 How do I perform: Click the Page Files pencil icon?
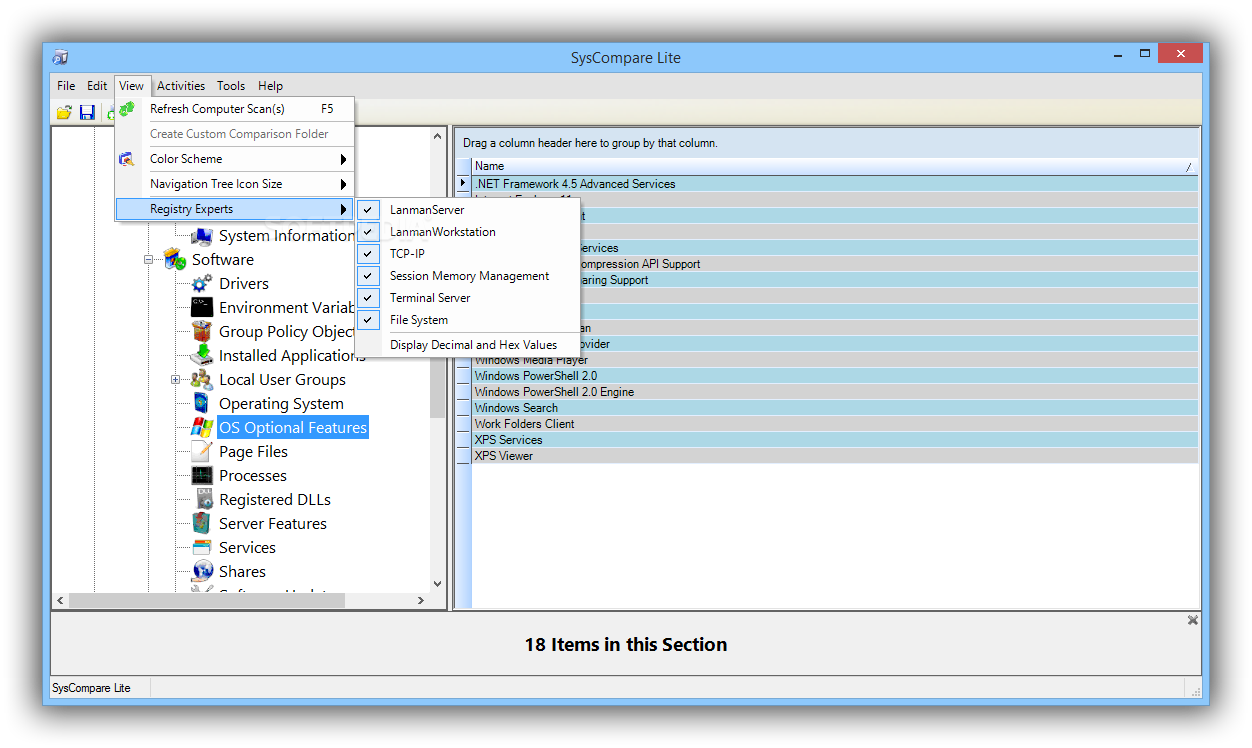tap(202, 452)
